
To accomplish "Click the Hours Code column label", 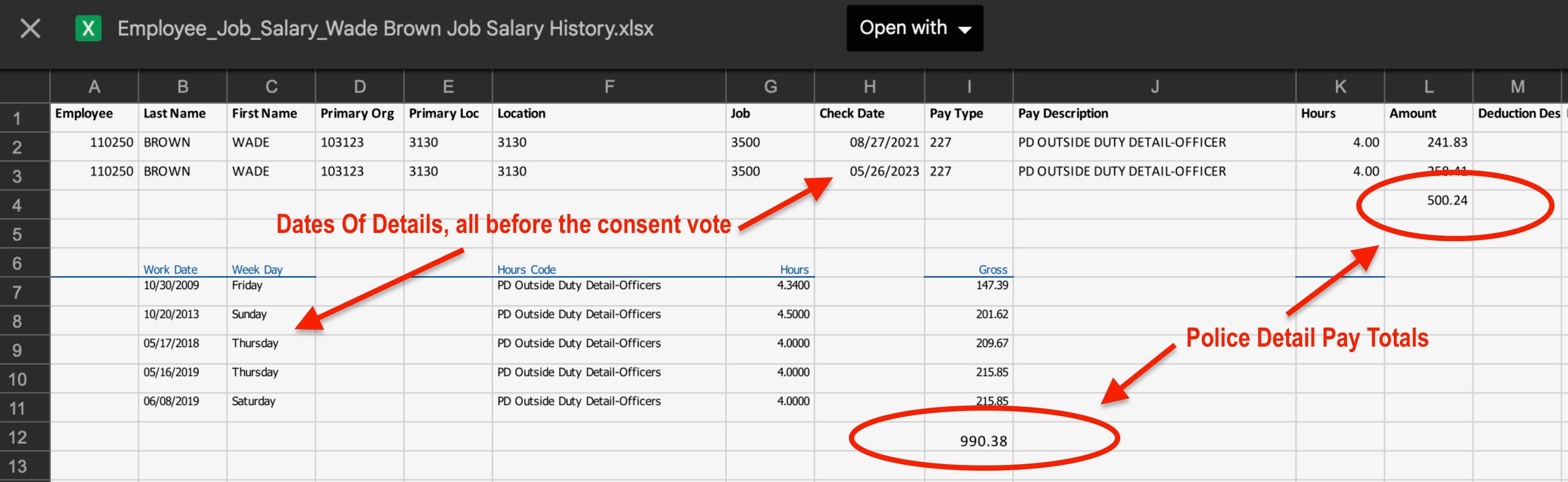I will click(x=526, y=269).
